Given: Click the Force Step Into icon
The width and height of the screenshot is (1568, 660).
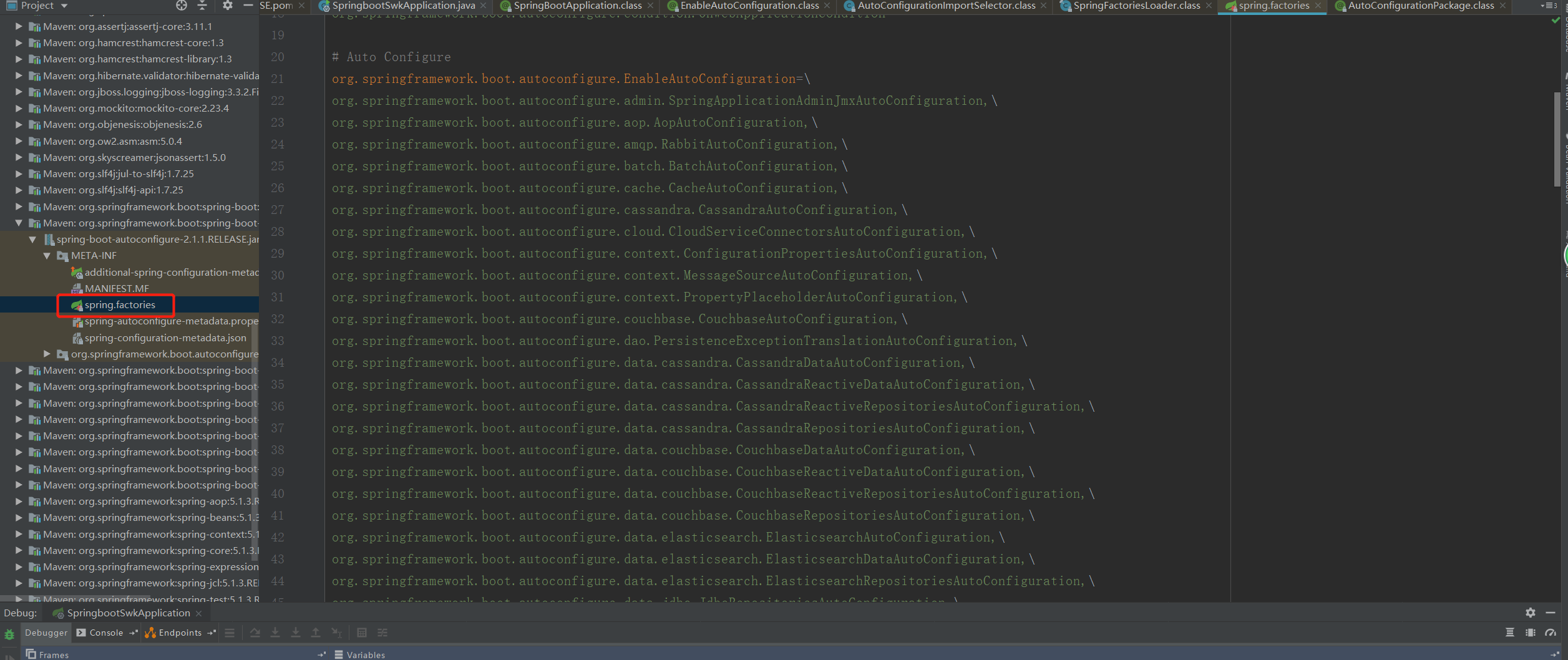Looking at the screenshot, I should click(x=296, y=633).
